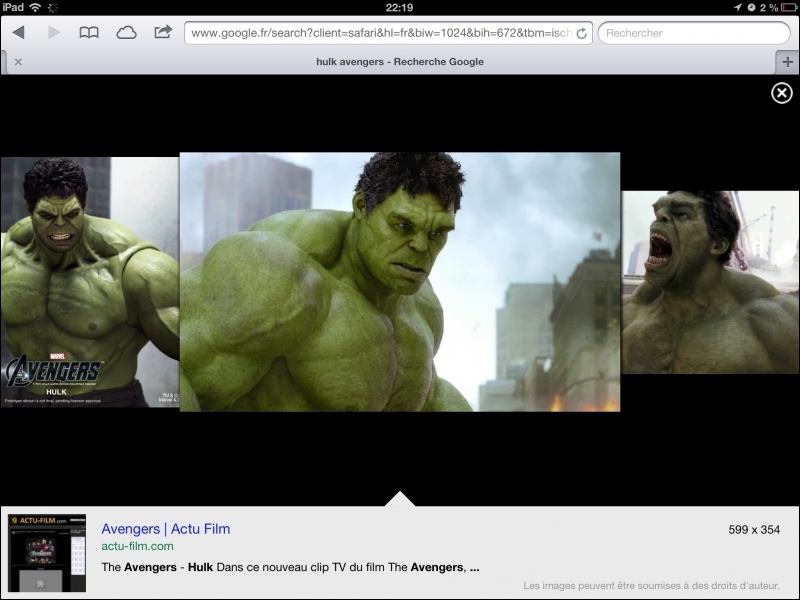
Task: Tap the Rechercher search field
Action: coord(694,33)
